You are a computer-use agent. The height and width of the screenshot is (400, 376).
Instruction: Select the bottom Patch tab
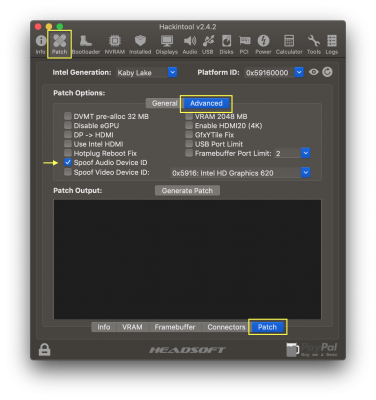(x=267, y=327)
